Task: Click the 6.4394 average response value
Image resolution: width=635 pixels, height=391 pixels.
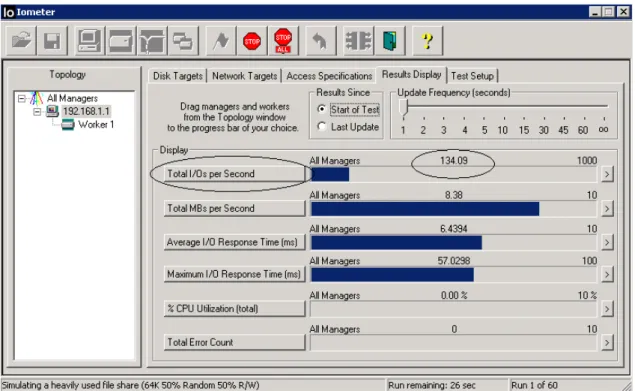Action: pyautogui.click(x=454, y=229)
